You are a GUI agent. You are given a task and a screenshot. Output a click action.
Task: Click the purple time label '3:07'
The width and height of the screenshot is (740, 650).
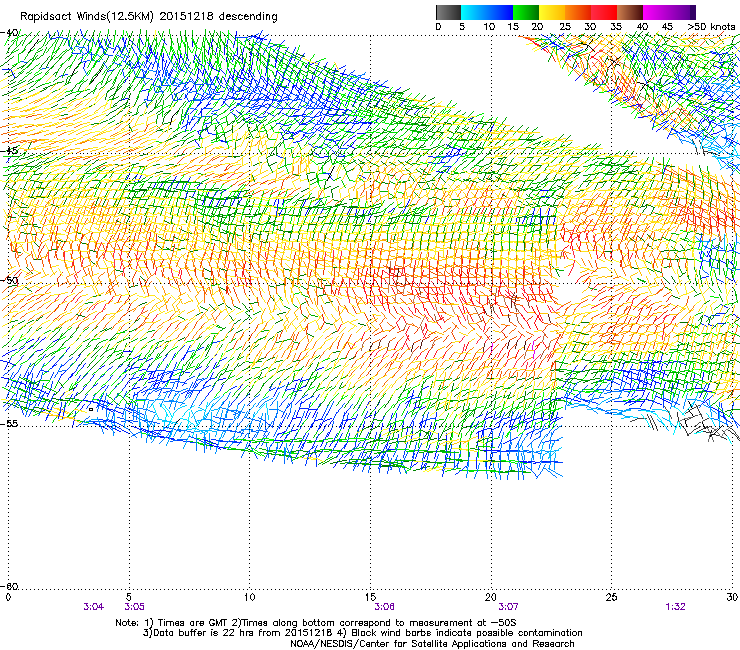coord(508,607)
